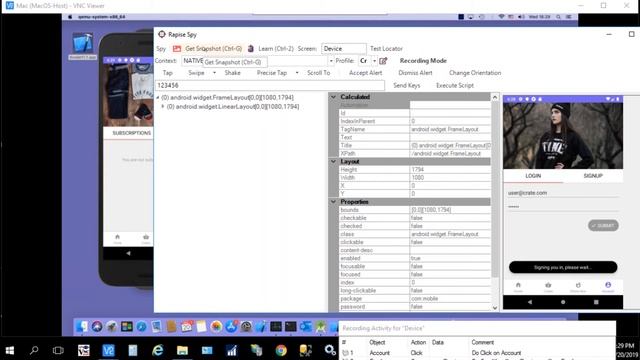Open Internet Explorer in Windows taskbar
640x360 pixels.
click(158, 350)
